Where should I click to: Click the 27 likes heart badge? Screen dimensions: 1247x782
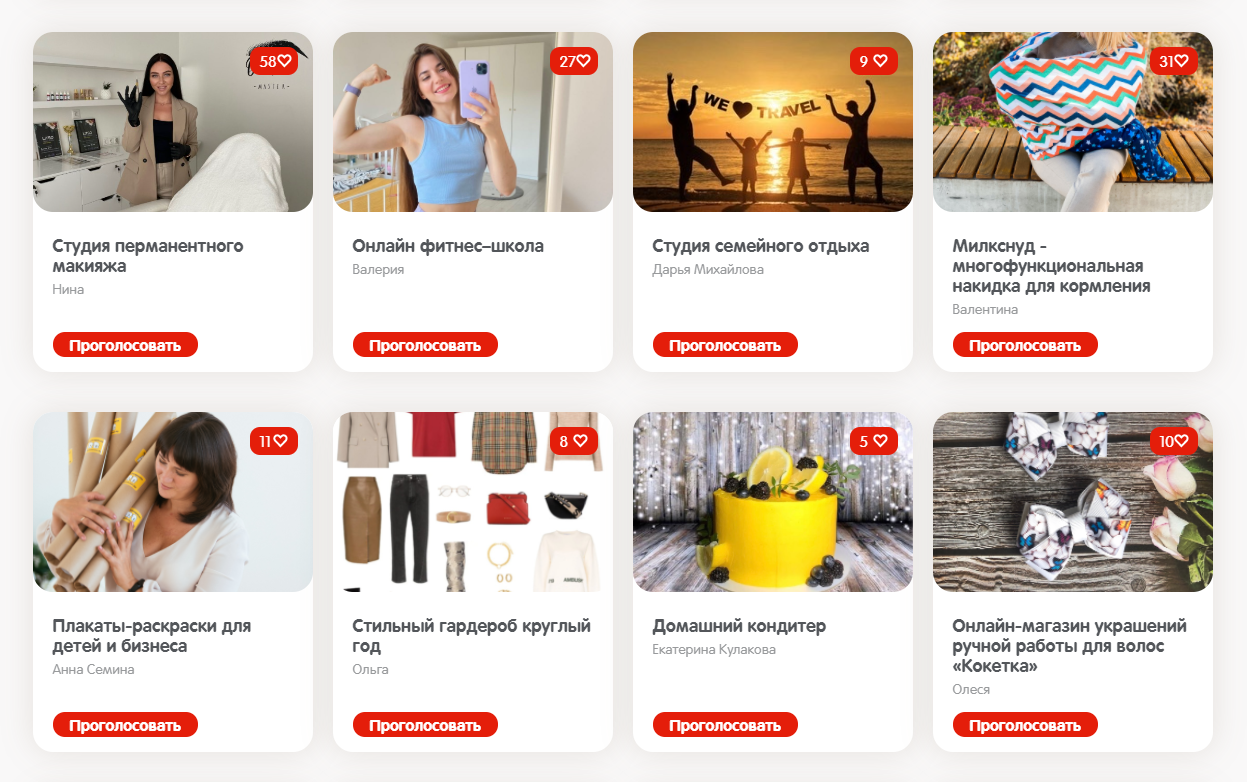(574, 61)
